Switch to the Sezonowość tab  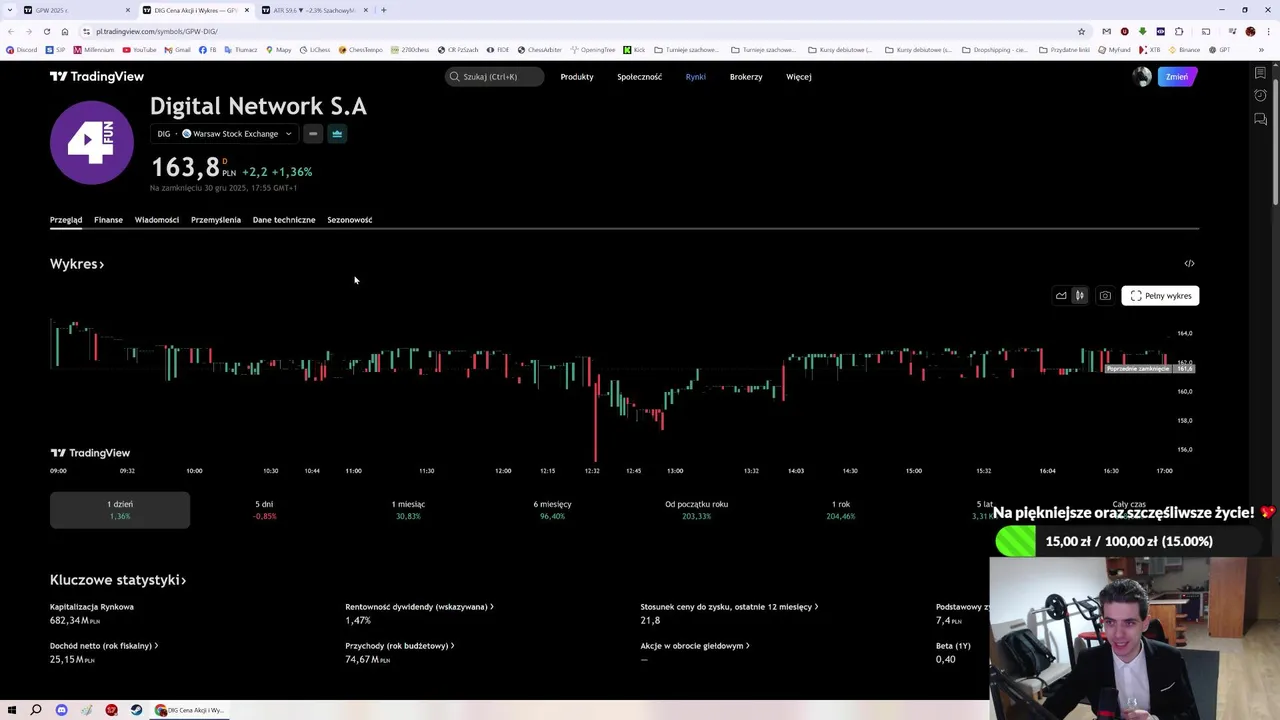350,220
